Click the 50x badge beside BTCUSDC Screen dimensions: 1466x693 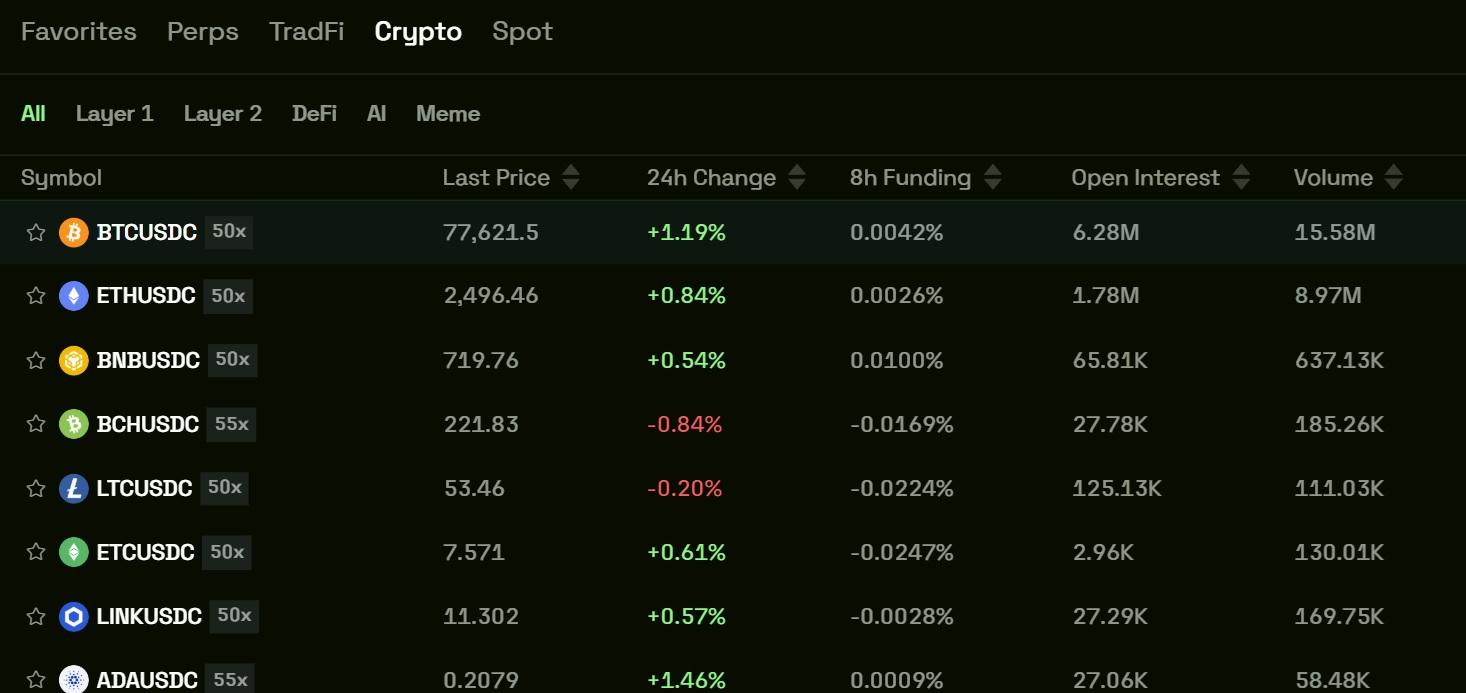pos(229,232)
